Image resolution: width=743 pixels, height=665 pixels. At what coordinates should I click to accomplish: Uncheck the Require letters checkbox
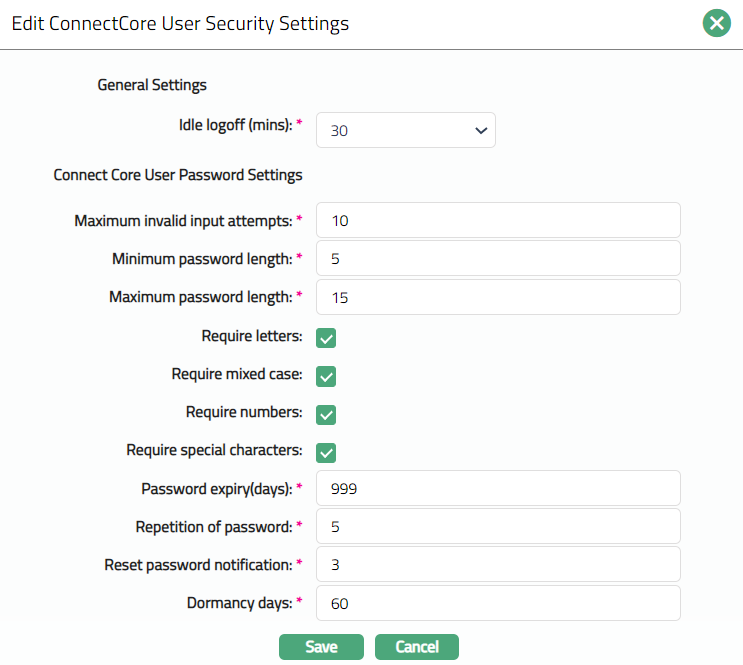point(326,338)
